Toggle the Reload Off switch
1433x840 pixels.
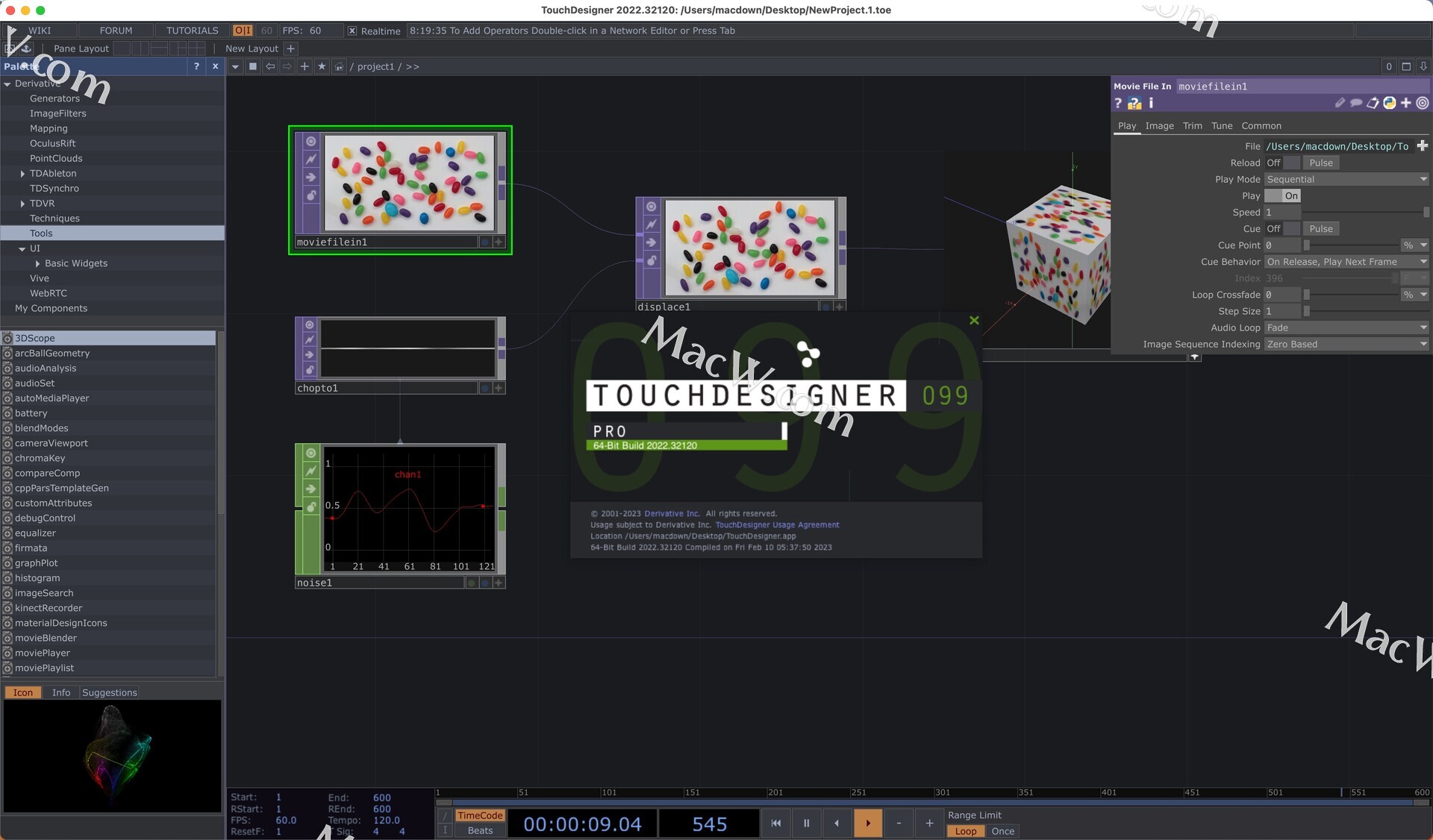(1281, 163)
